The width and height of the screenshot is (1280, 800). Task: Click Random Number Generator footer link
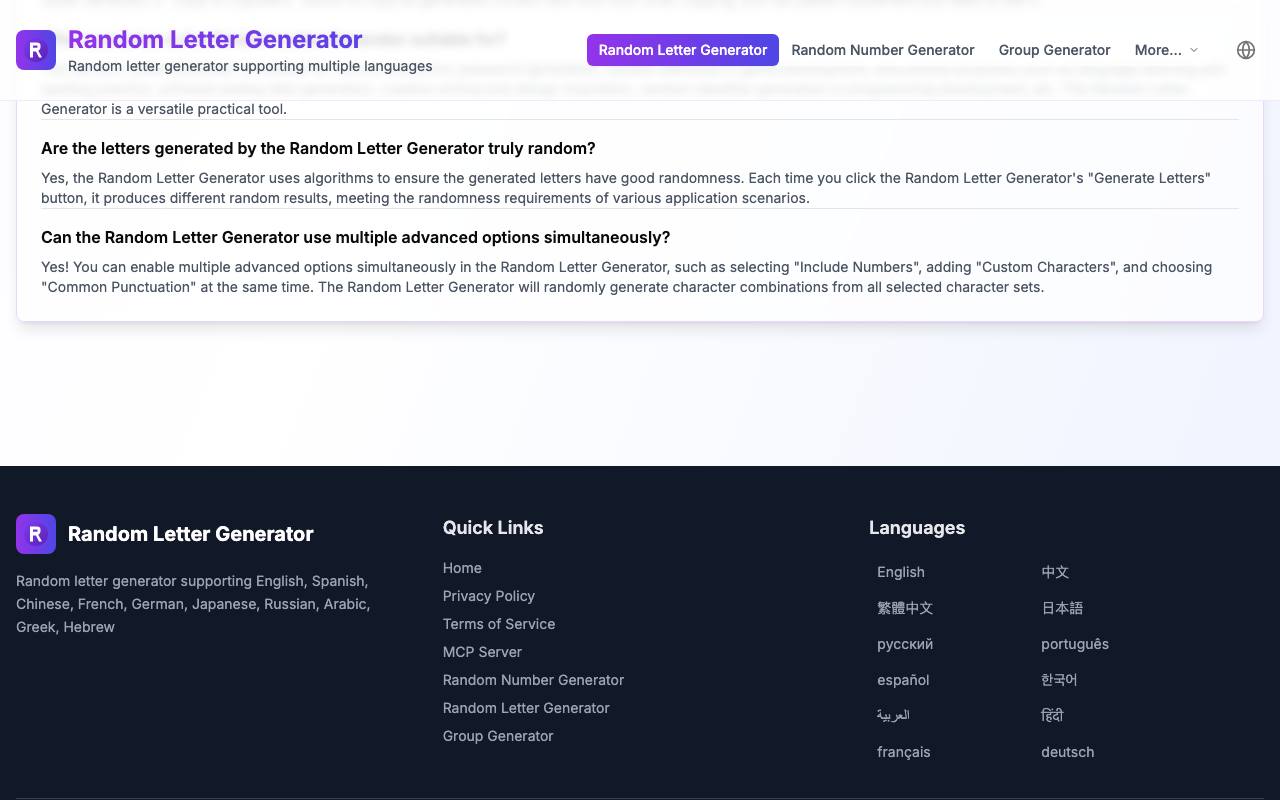click(x=533, y=680)
